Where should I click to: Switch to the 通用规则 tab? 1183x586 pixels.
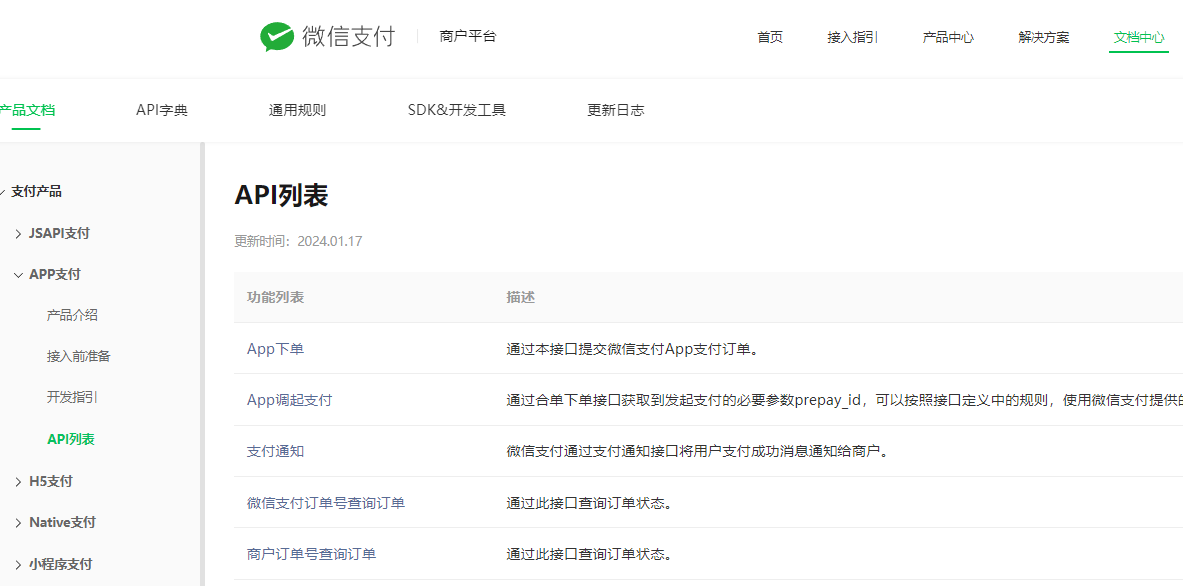(297, 110)
